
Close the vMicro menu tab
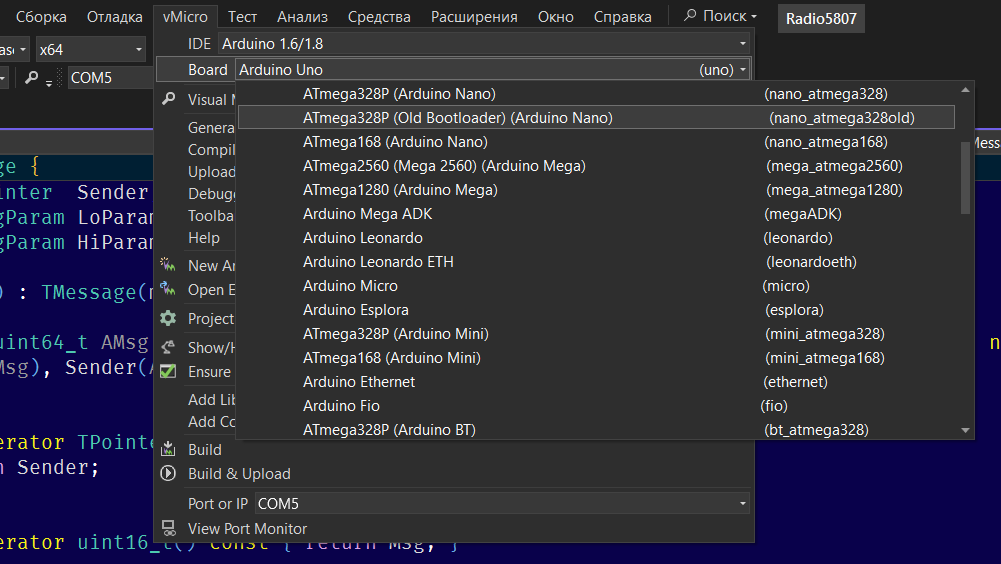click(185, 17)
